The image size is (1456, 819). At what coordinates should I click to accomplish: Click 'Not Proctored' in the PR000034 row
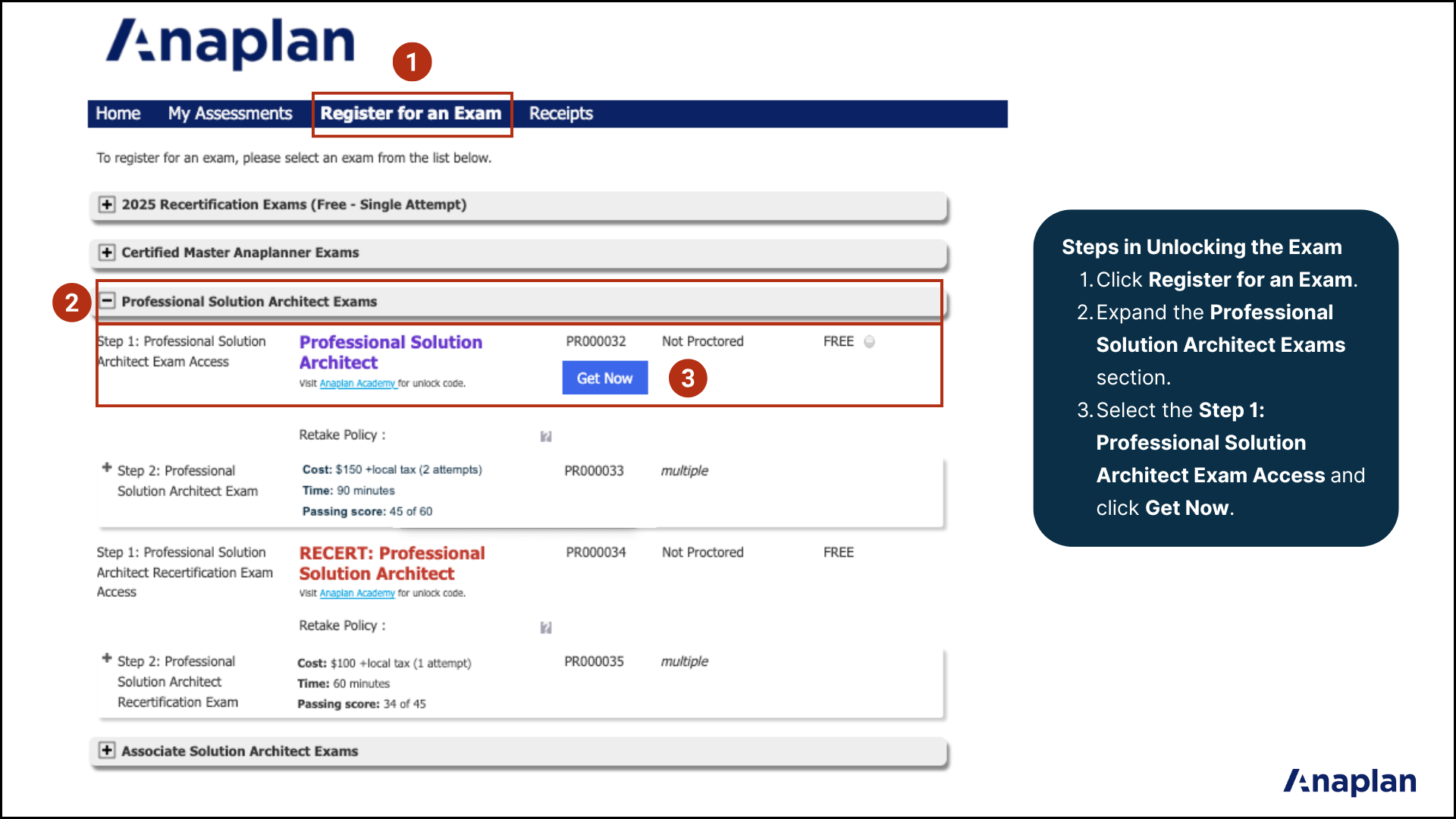[702, 553]
